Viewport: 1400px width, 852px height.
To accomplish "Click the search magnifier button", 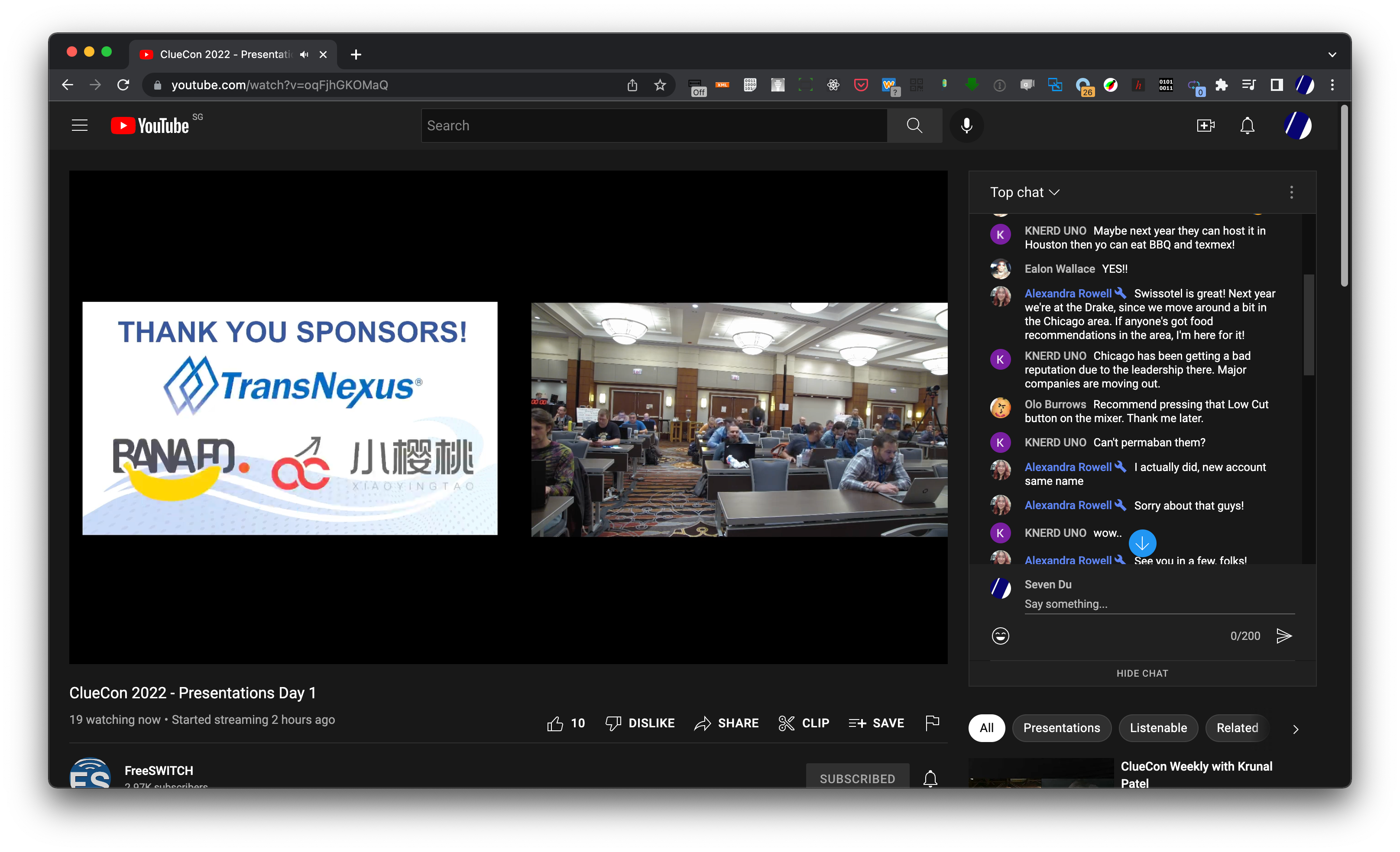I will pos(914,126).
